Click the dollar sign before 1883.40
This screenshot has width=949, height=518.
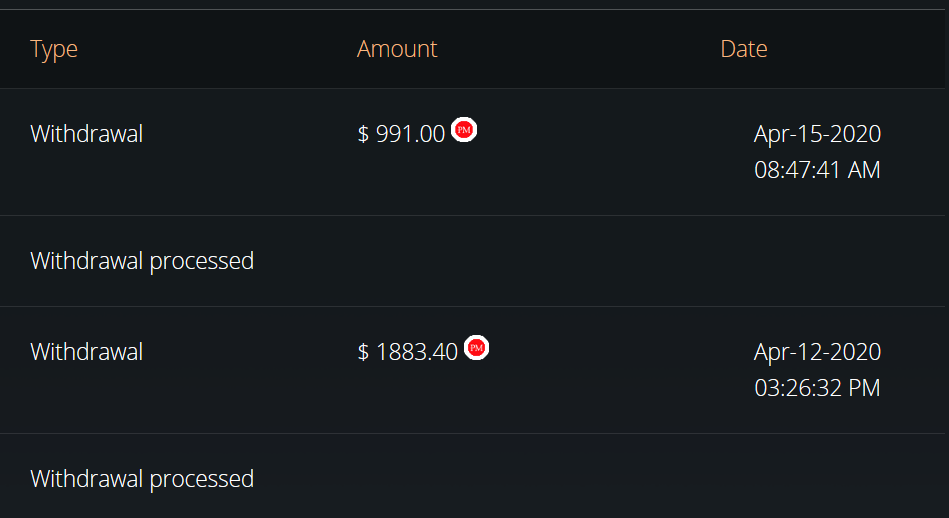[x=363, y=352]
